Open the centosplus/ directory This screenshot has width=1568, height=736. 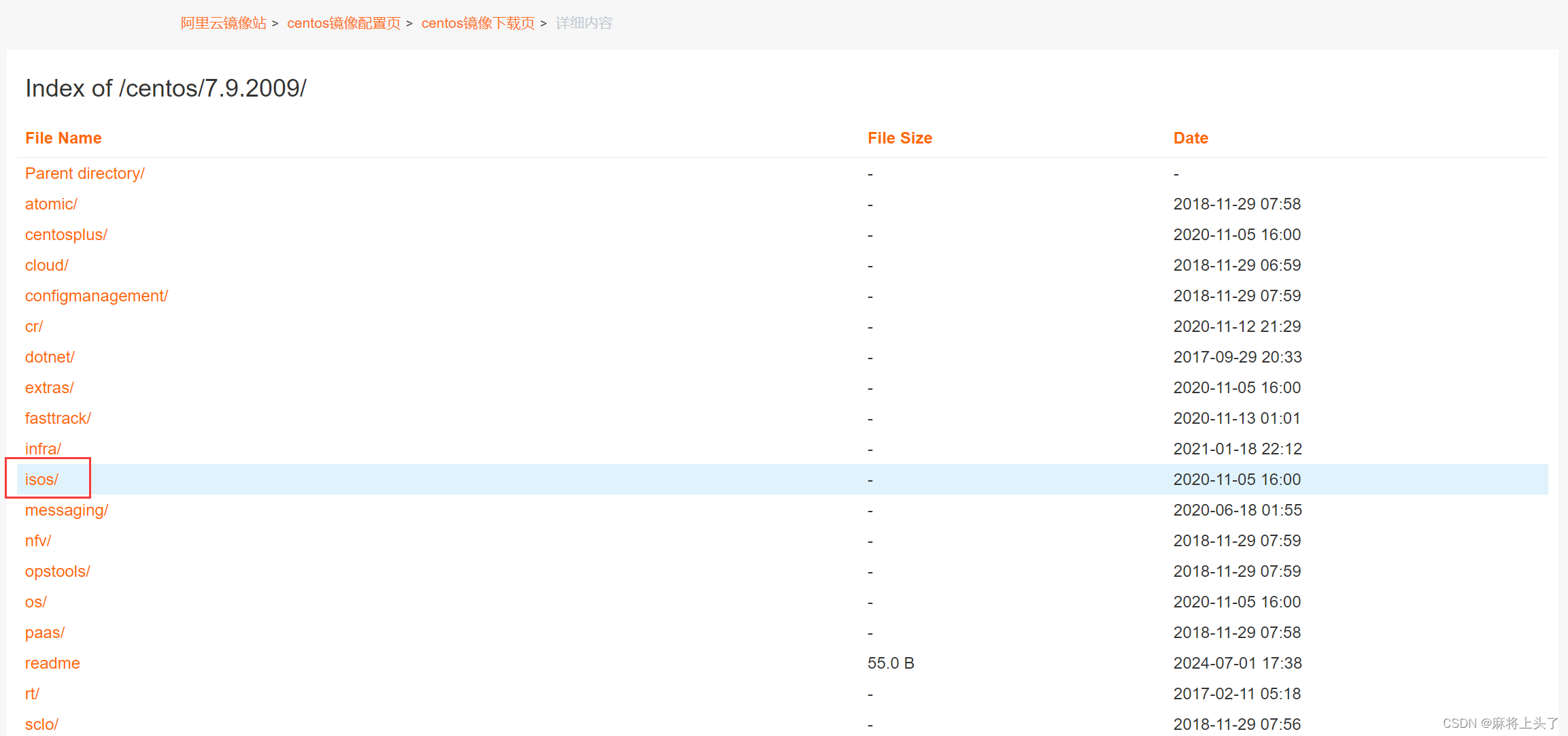point(66,235)
